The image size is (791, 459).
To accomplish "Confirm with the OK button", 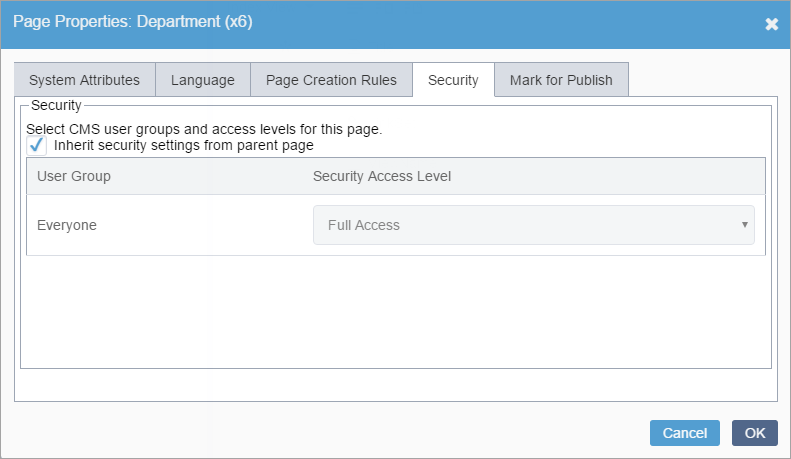I will [x=755, y=433].
